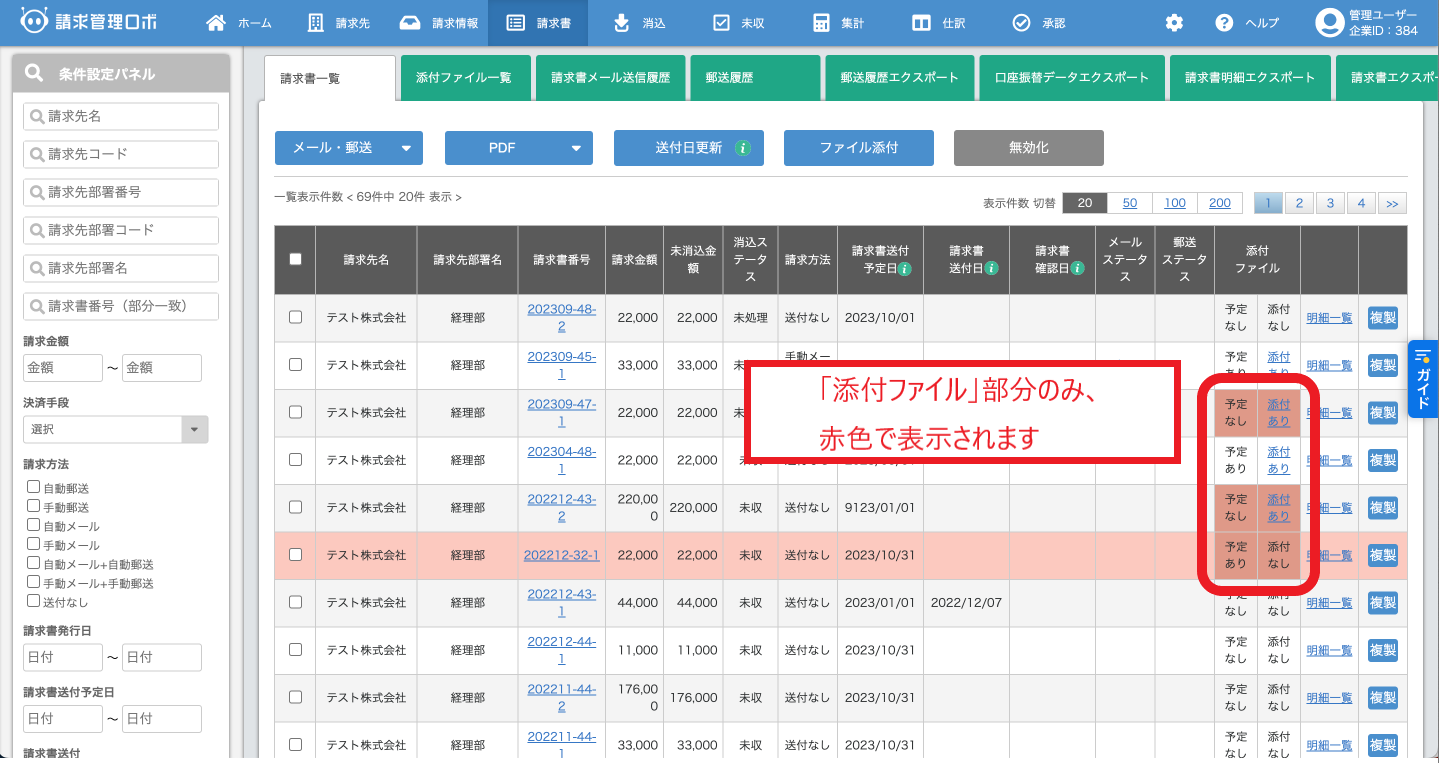The width and height of the screenshot is (1439, 763).
Task: Click the 請求先名 search input field
Action: [x=120, y=116]
